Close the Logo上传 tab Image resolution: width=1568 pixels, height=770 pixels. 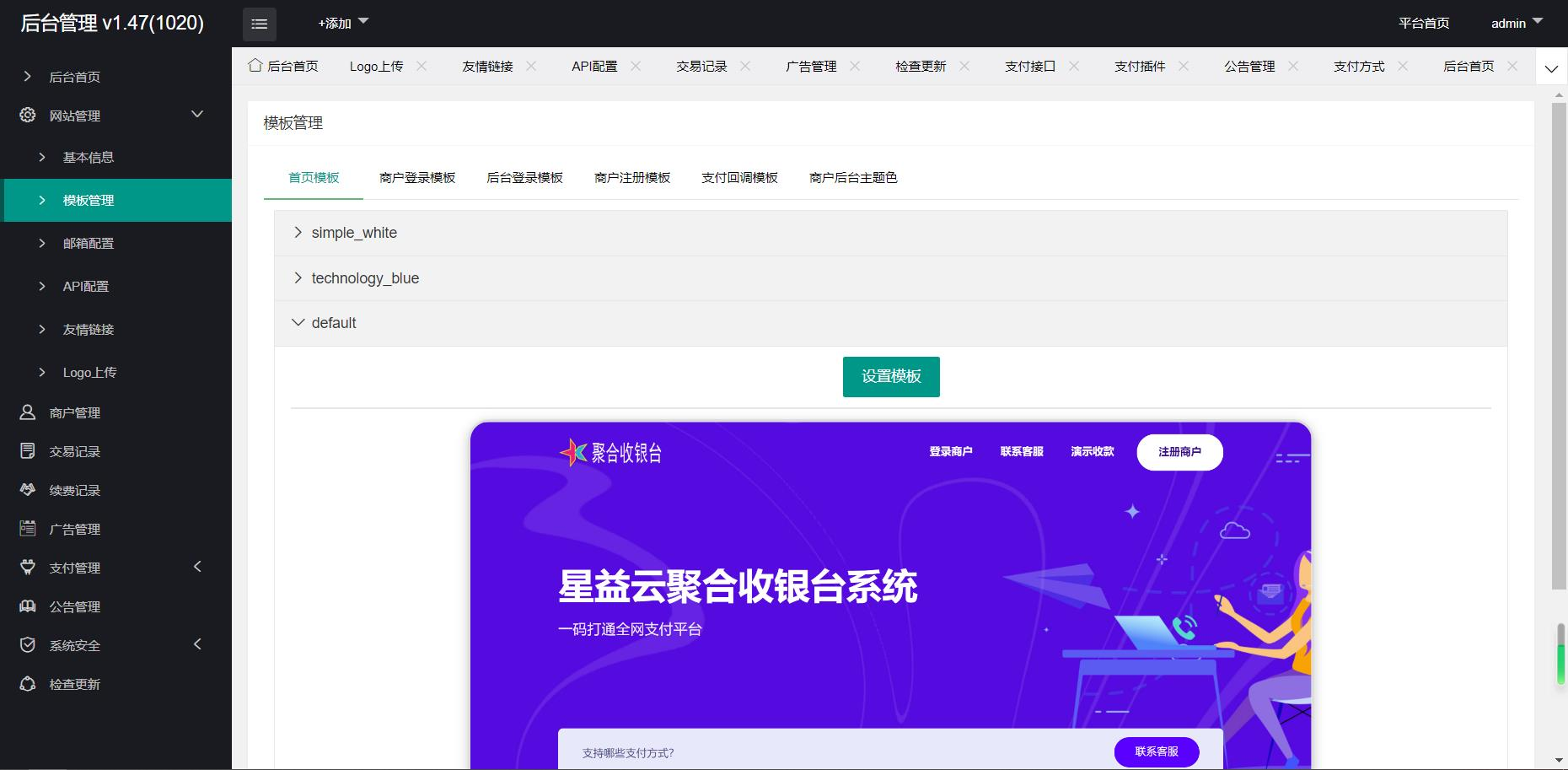click(422, 66)
